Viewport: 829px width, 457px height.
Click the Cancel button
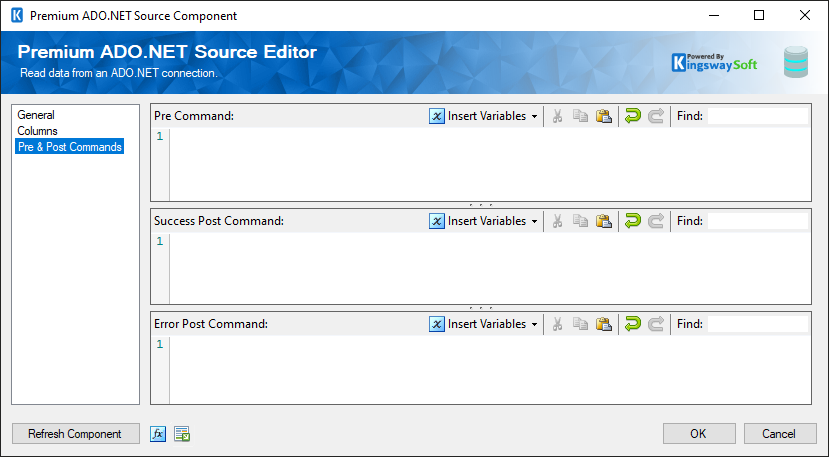[x=779, y=434]
